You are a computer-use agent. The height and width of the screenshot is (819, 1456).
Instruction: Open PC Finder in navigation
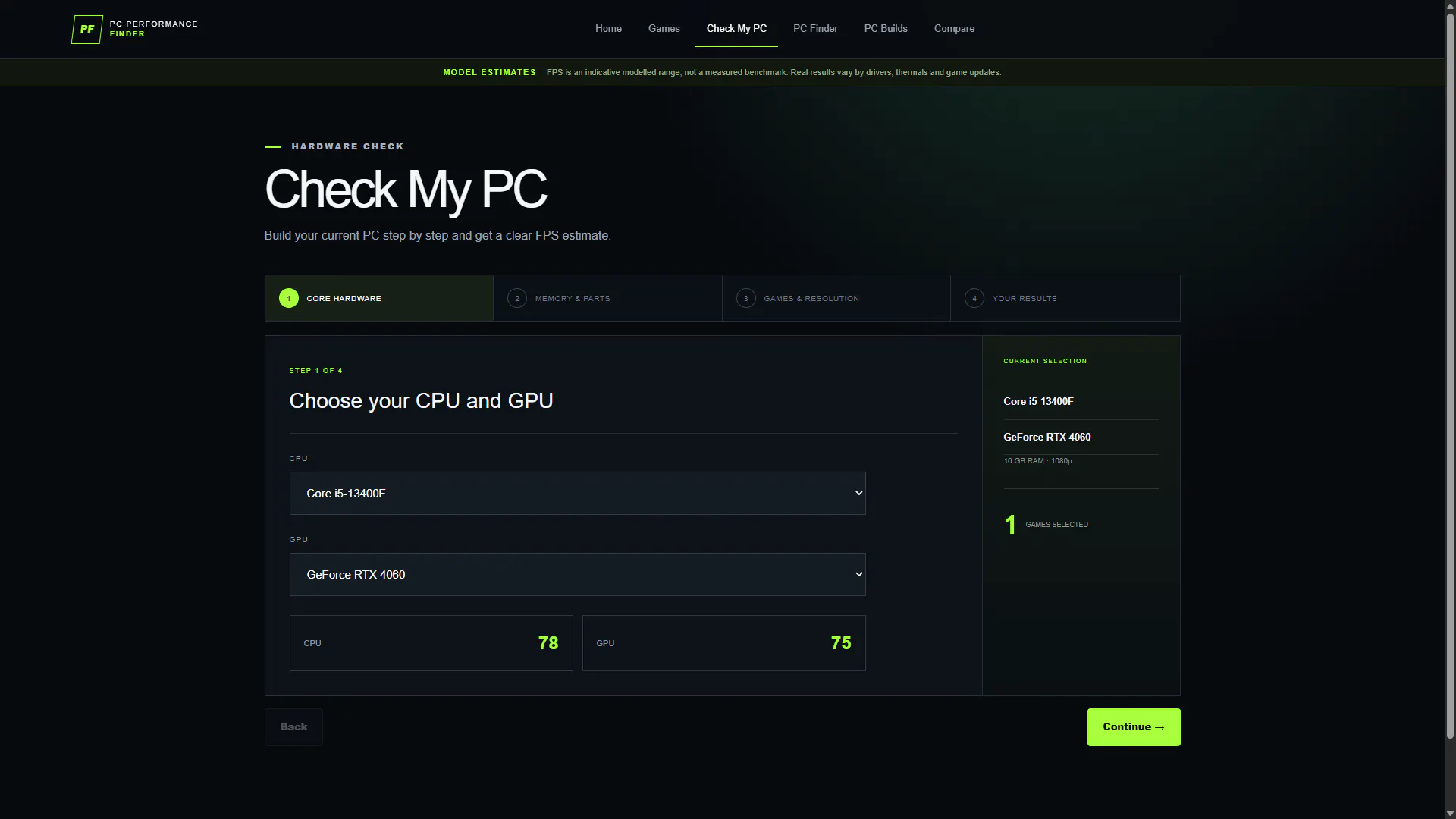coord(815,29)
